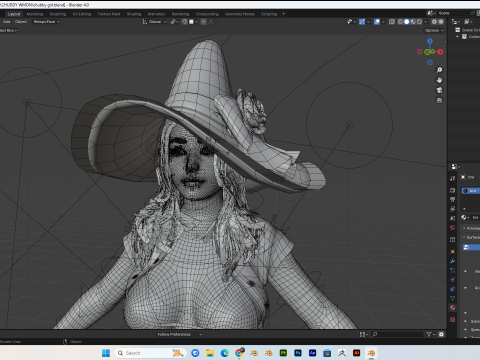Open File Explorer from the taskbar
This screenshot has height=360, width=480.
[210, 353]
